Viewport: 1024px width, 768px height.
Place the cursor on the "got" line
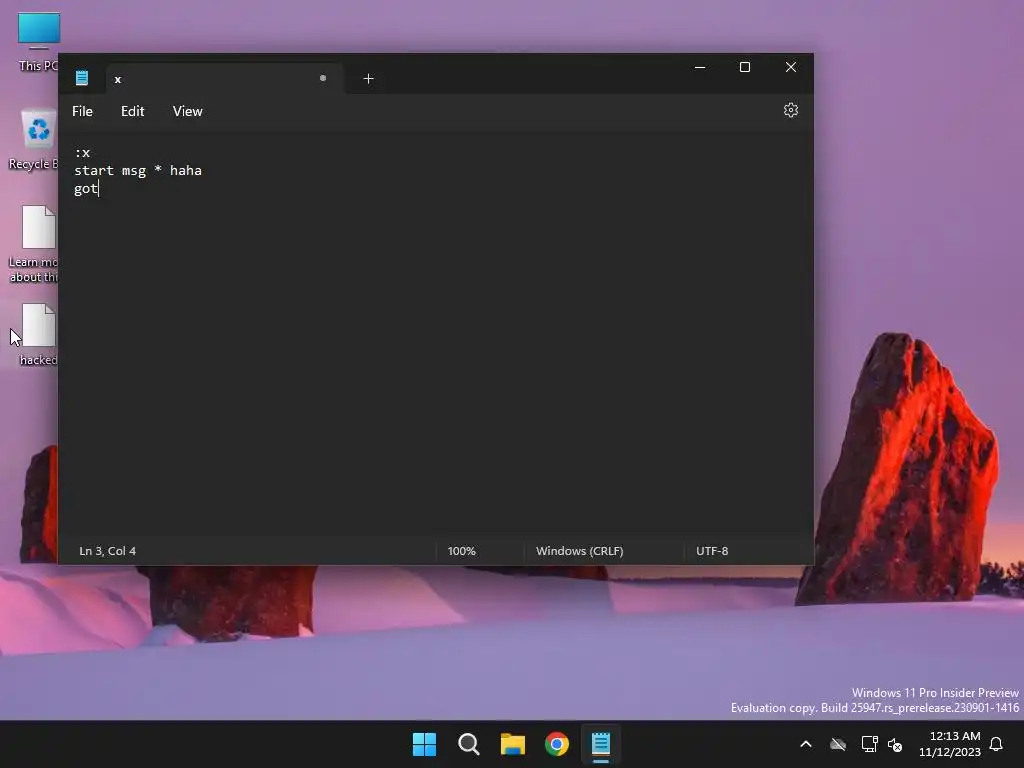tap(86, 189)
